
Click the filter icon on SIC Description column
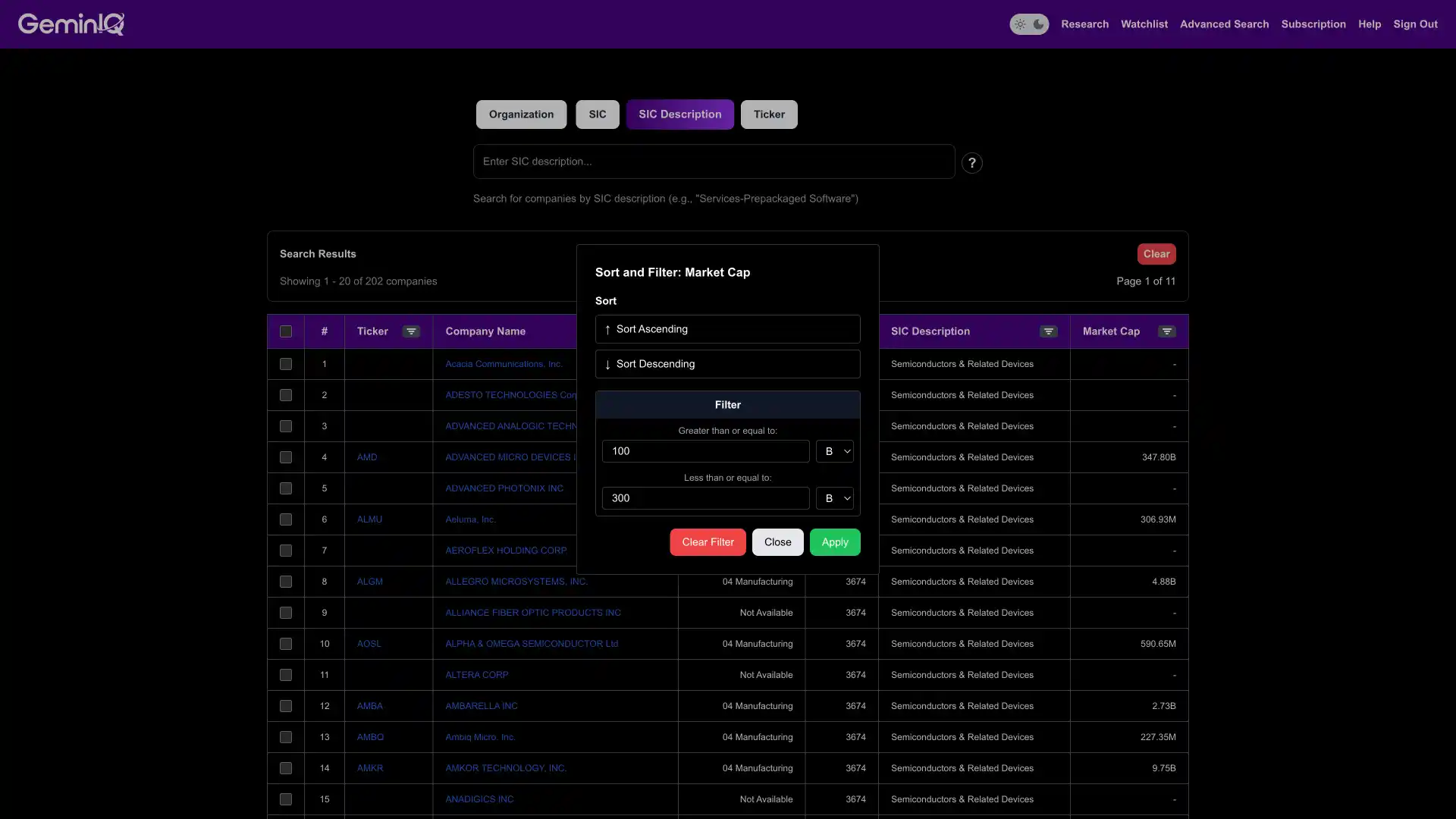point(1048,331)
